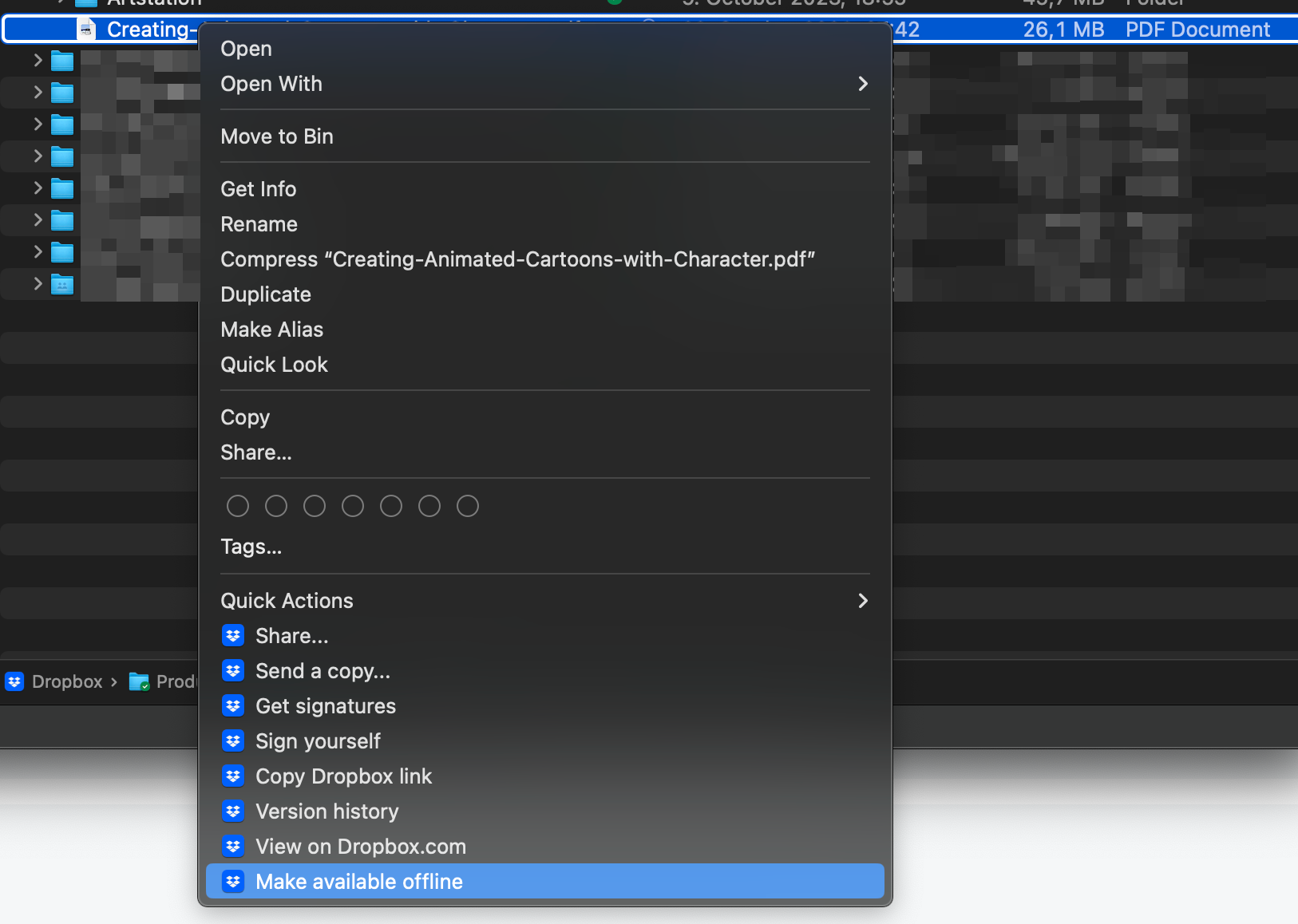Image resolution: width=1298 pixels, height=924 pixels.
Task: Click Dropbox icon beside View on Dropbox.com
Action: (x=233, y=847)
